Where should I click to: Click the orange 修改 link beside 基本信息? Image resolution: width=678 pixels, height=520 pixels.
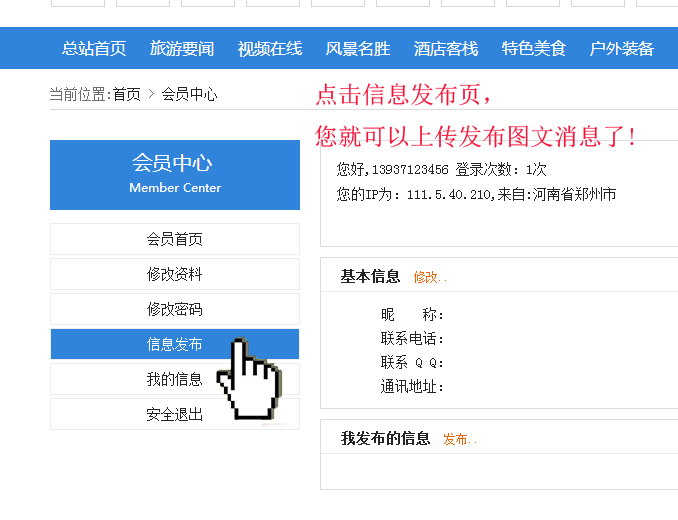point(427,277)
